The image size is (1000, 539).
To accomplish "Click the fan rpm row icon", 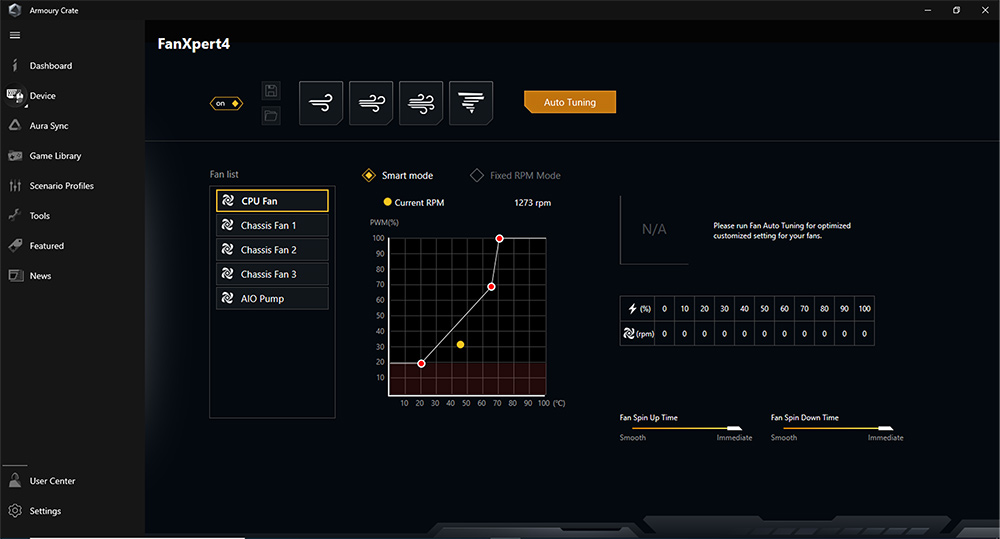I will click(629, 333).
